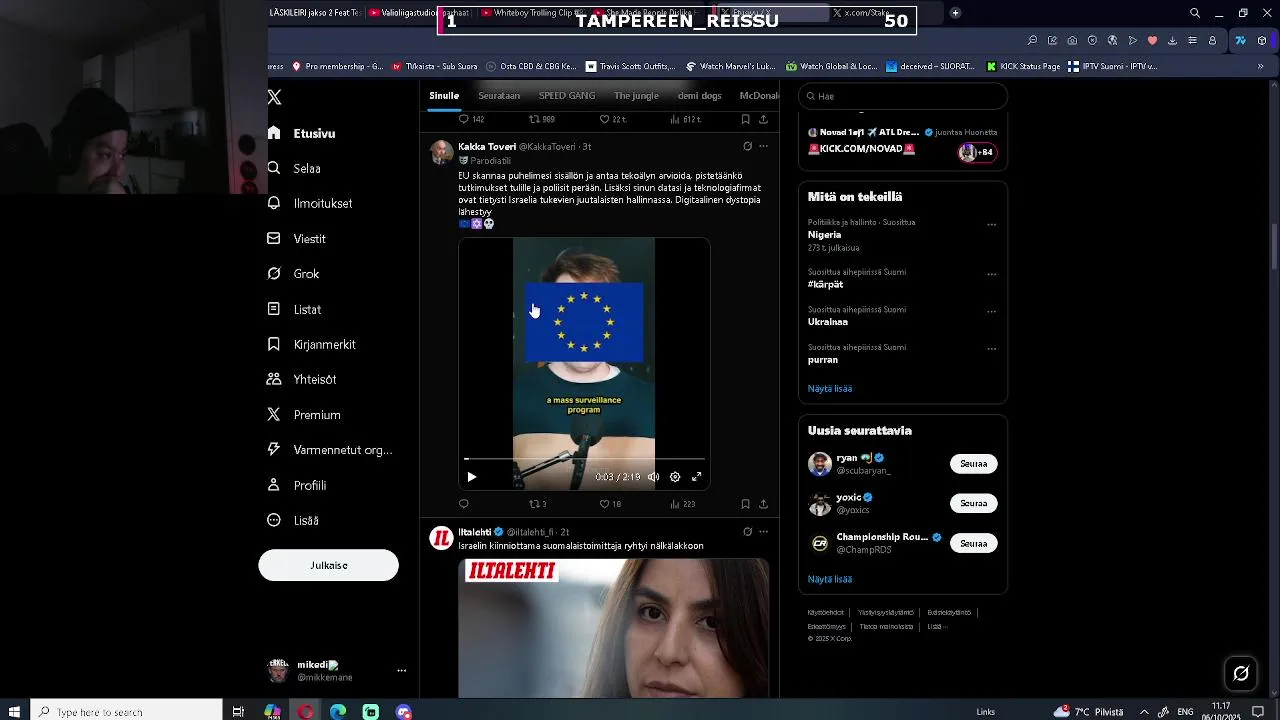Open the #kärpät trending topic

tap(825, 285)
